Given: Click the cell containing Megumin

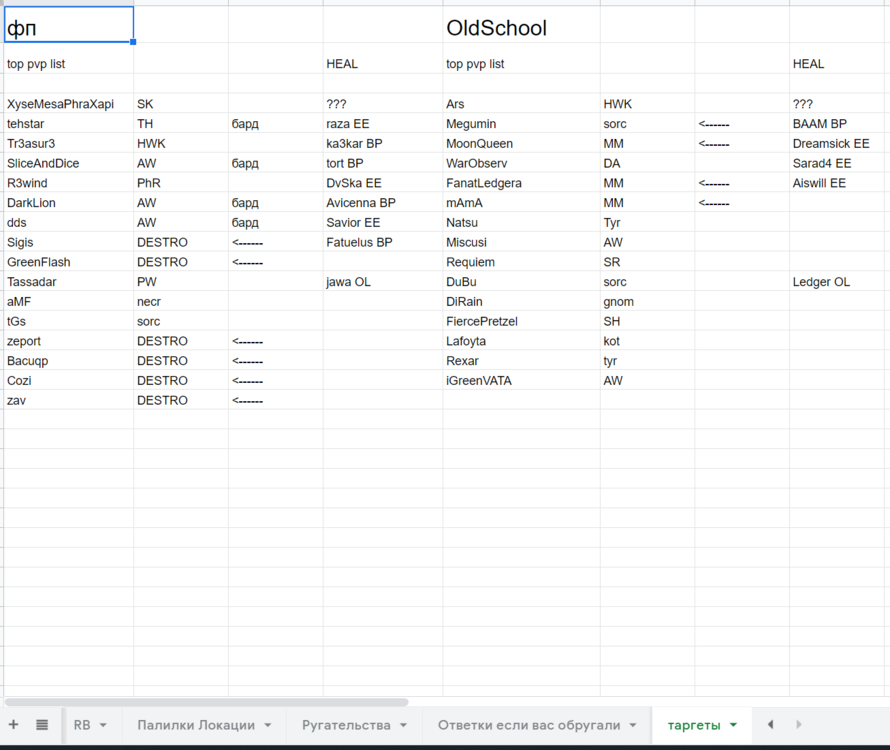Looking at the screenshot, I should point(471,124).
